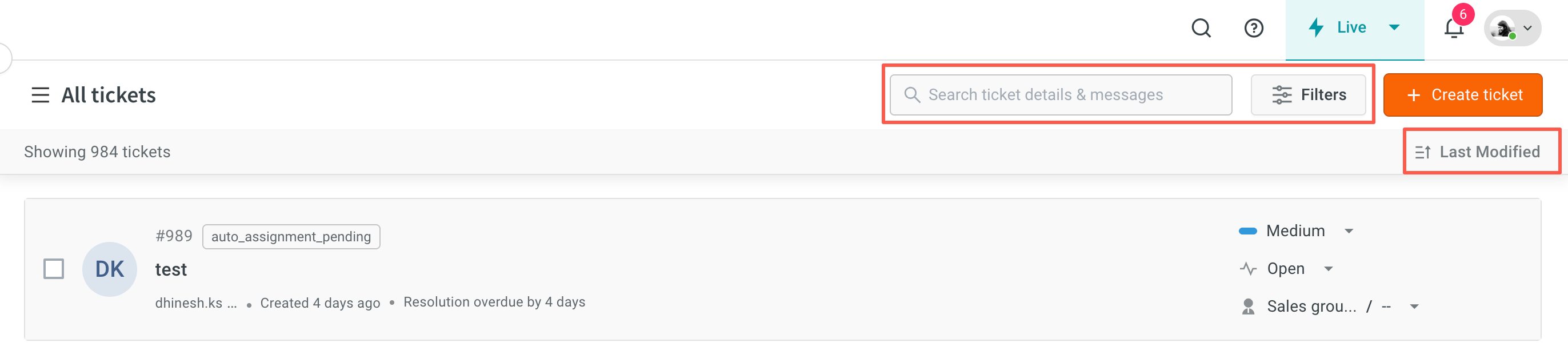The image size is (1568, 358).
Task: Click the blue Medium priority color indicator
Action: point(1248,230)
